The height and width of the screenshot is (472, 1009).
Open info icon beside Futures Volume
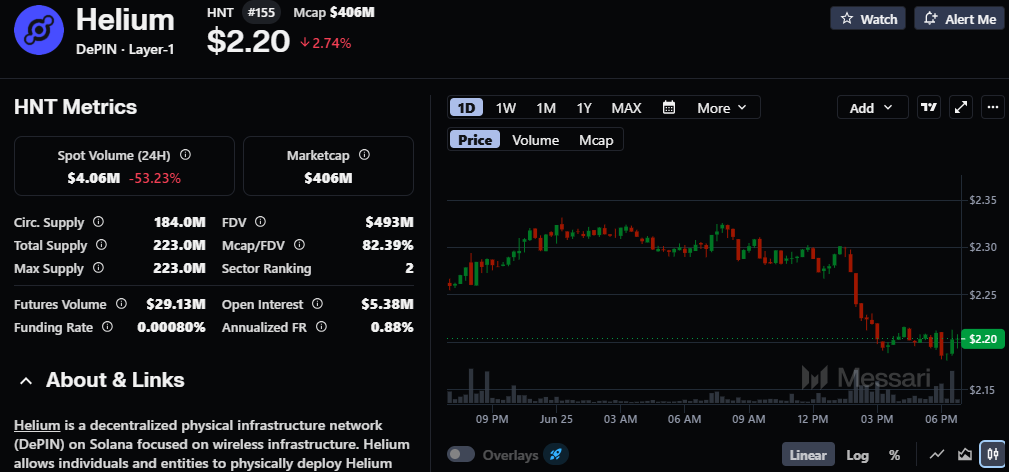point(120,304)
